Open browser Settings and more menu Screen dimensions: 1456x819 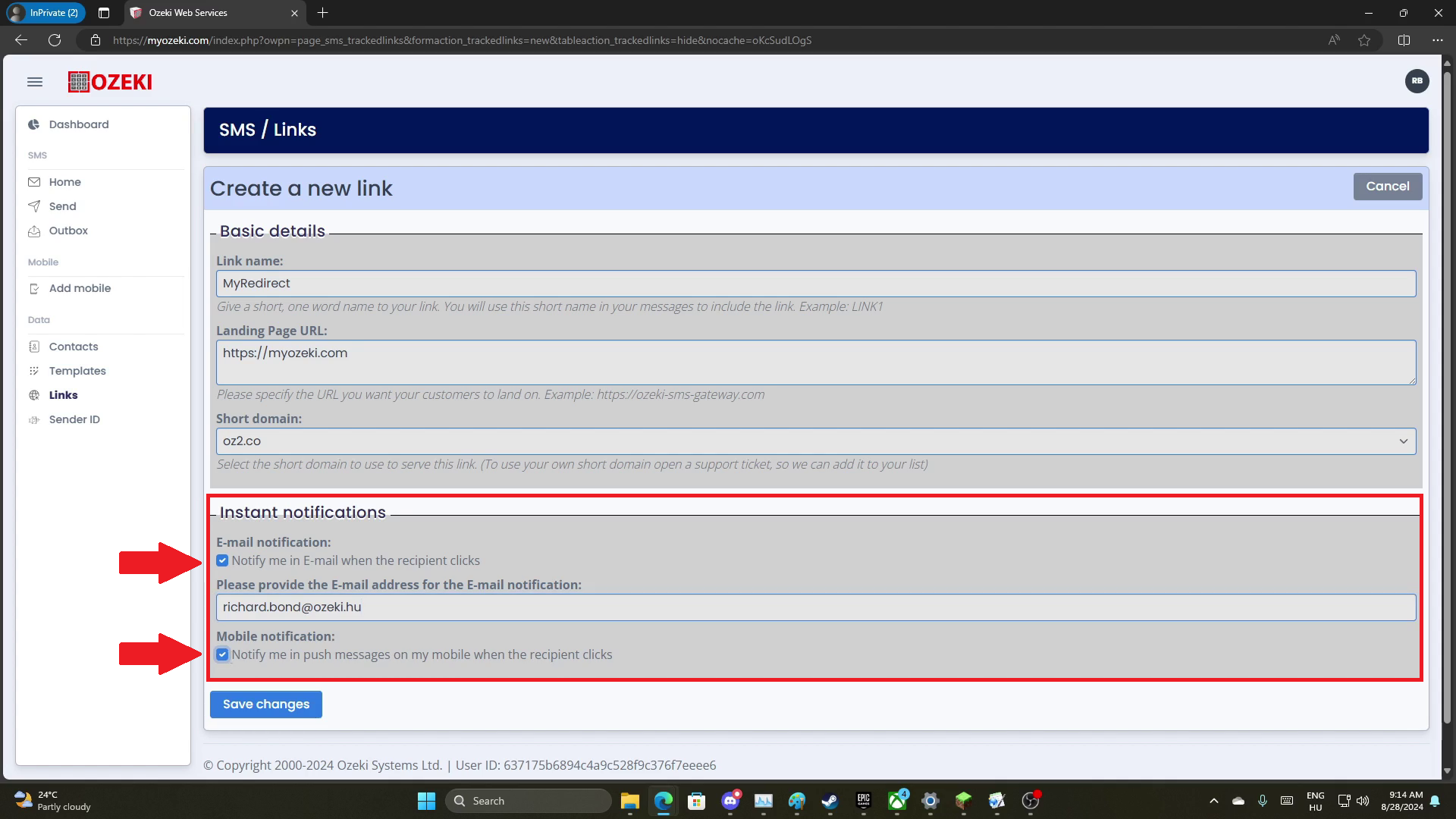click(x=1437, y=40)
